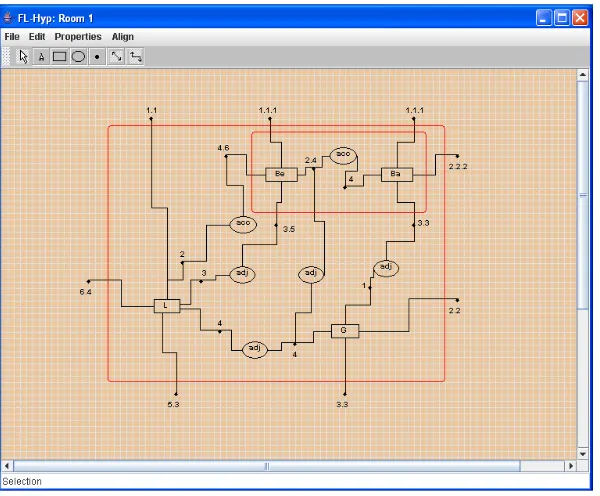Select the Be rectangle node

point(281,175)
